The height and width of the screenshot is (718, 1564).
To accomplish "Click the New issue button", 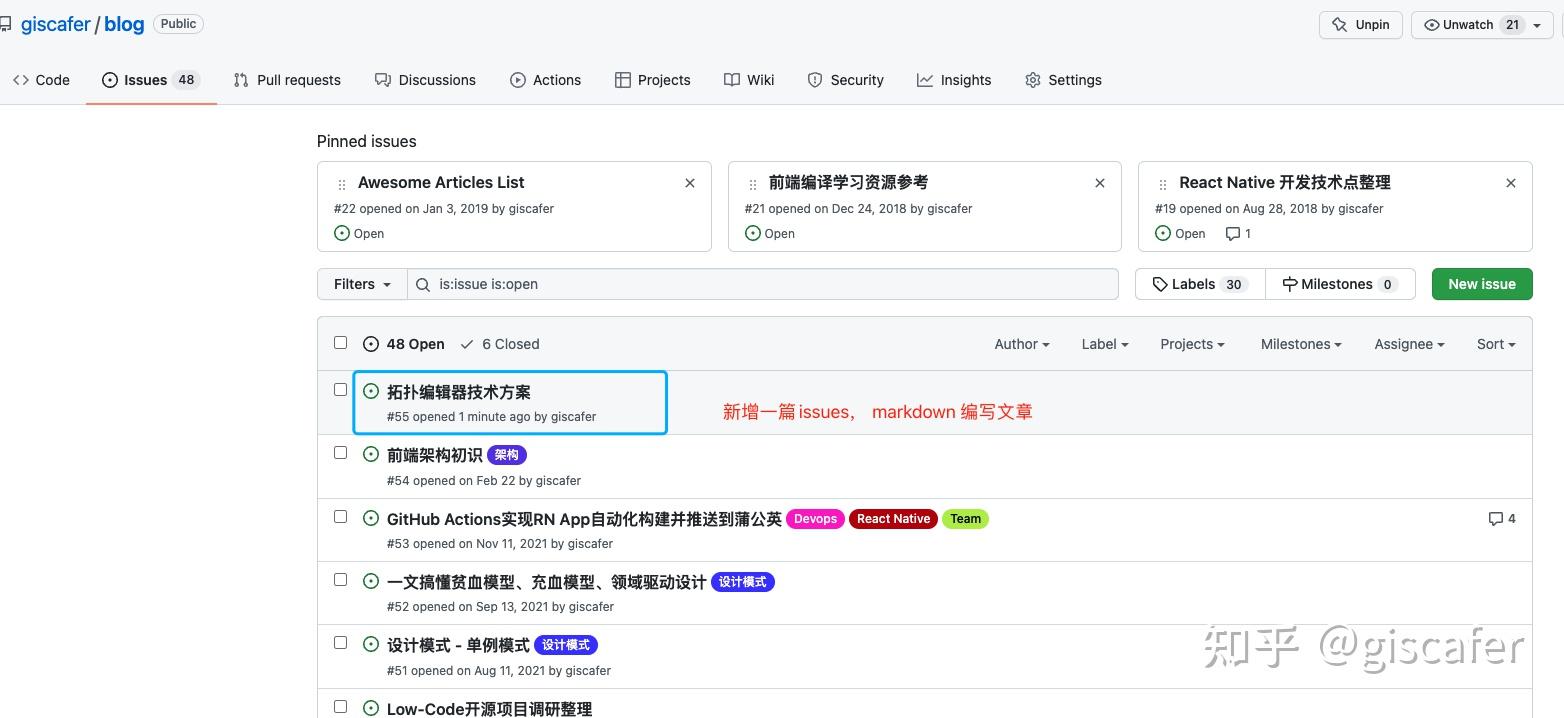I will [x=1481, y=283].
